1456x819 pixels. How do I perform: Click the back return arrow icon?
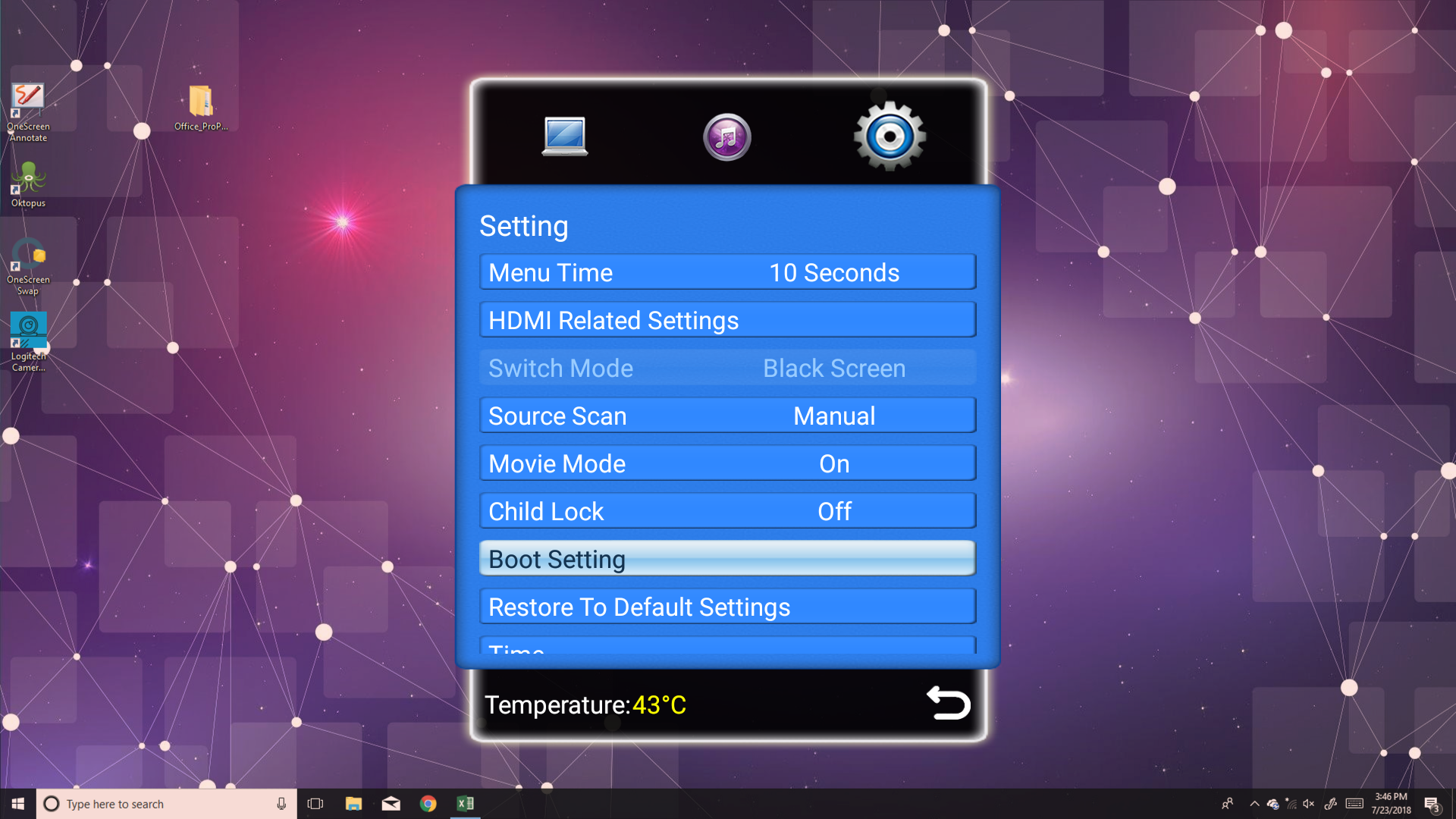pyautogui.click(x=948, y=703)
